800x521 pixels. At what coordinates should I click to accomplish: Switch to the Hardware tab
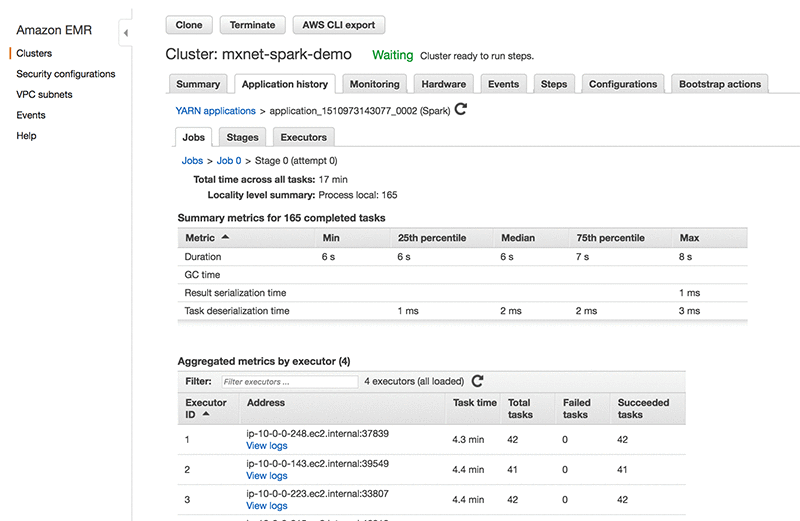point(443,84)
